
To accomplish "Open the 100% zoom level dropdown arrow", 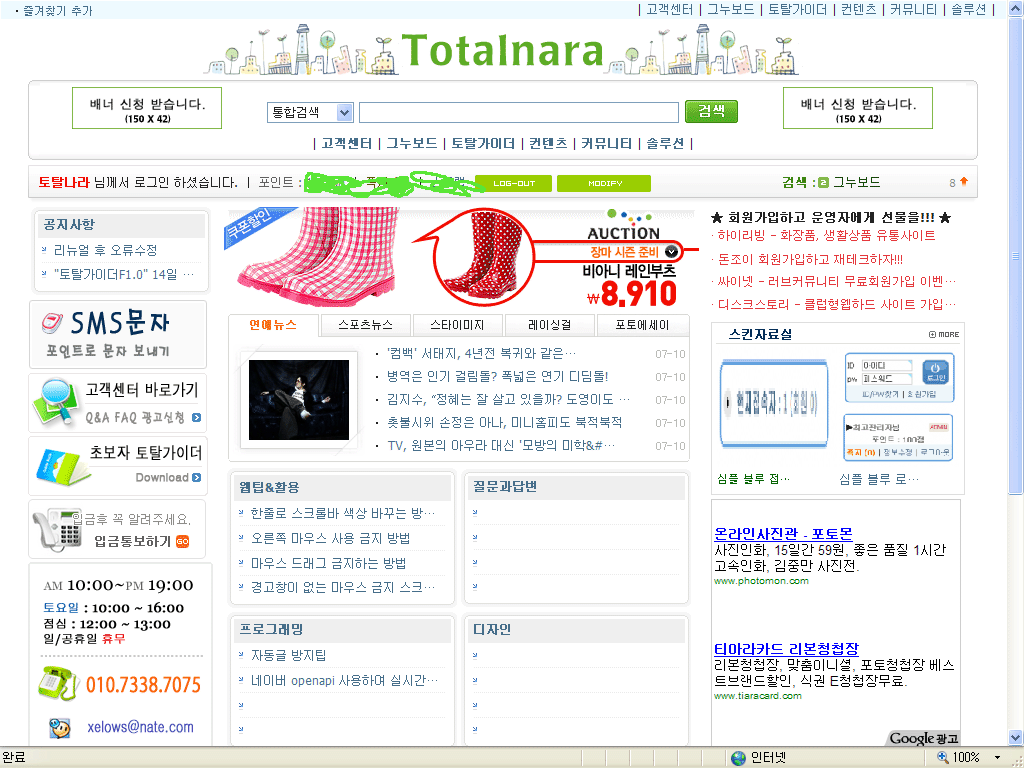I will coord(997,758).
